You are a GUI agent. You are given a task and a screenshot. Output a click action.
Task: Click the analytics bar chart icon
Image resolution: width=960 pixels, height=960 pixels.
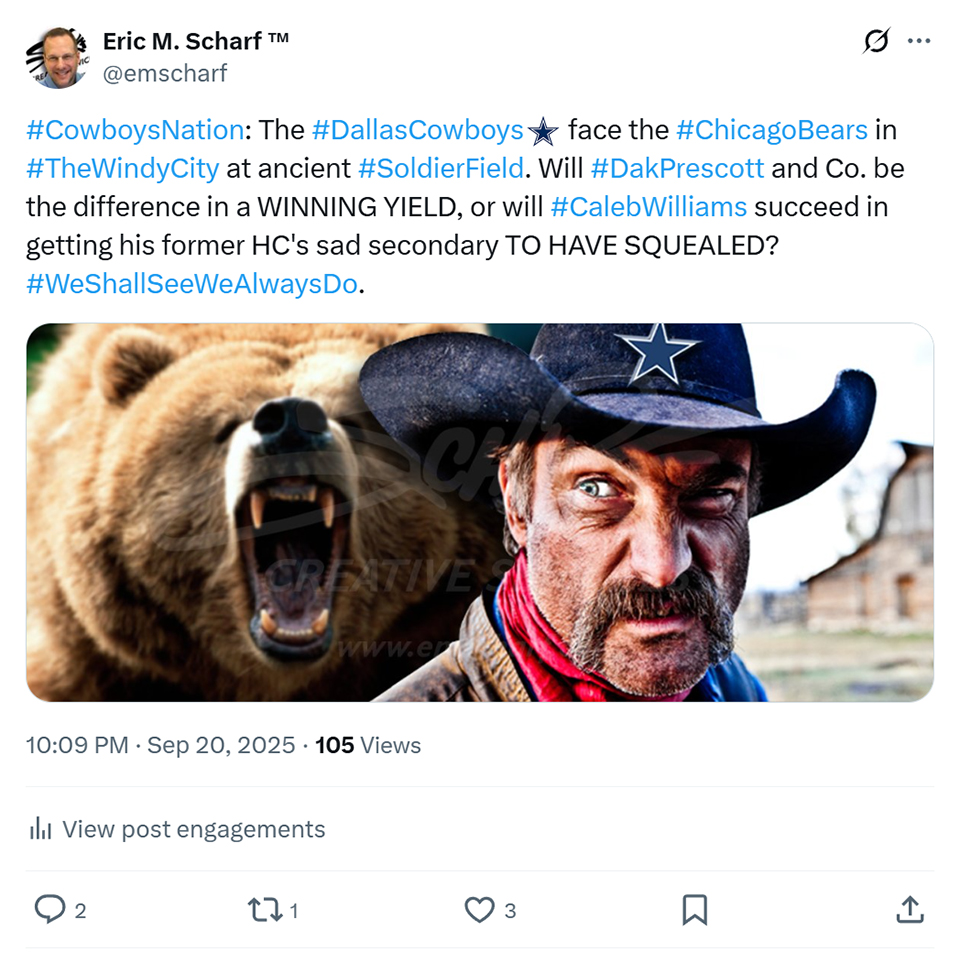click(x=41, y=829)
